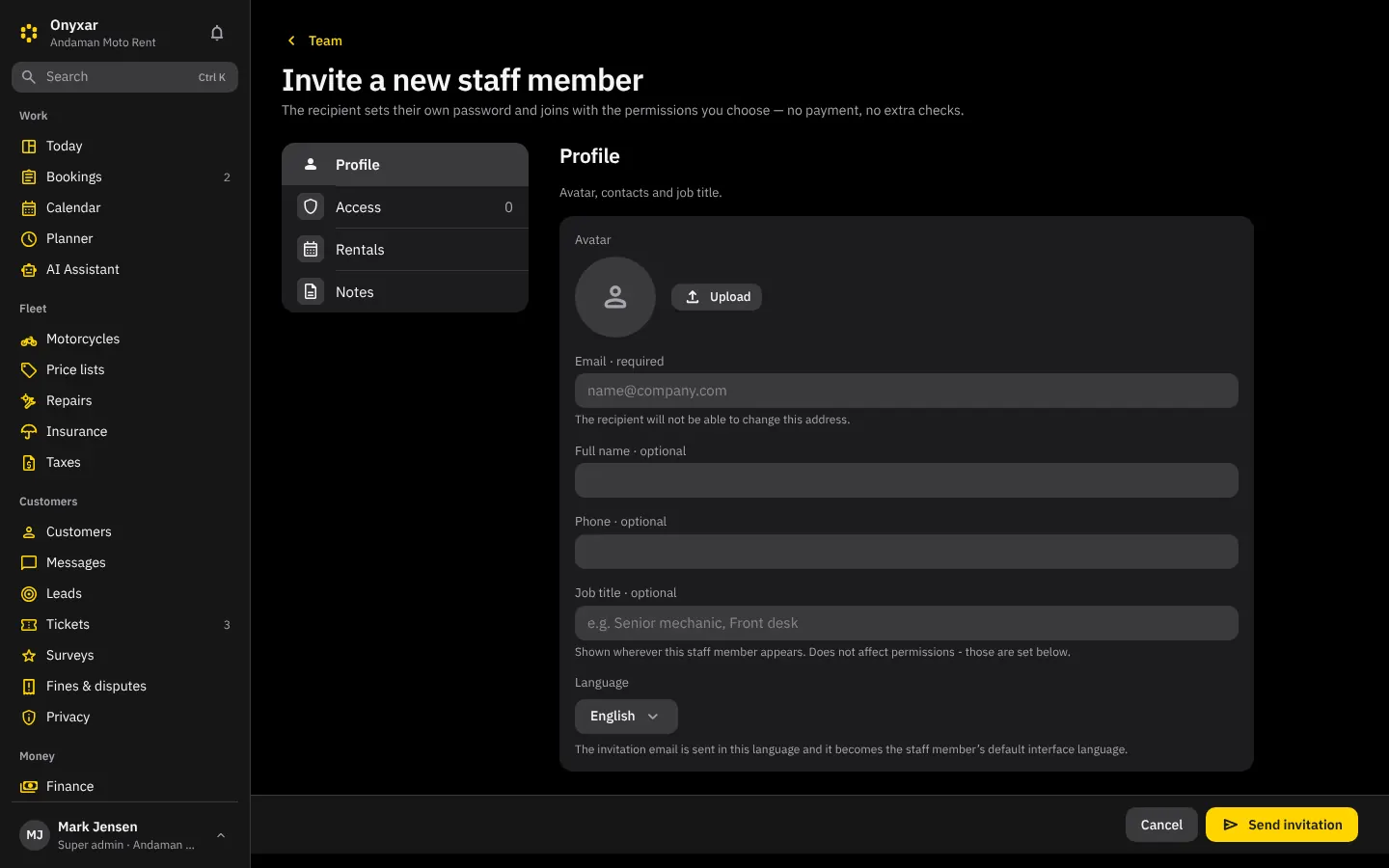Click the Cancel button
This screenshot has width=1389, height=868.
pos(1161,825)
